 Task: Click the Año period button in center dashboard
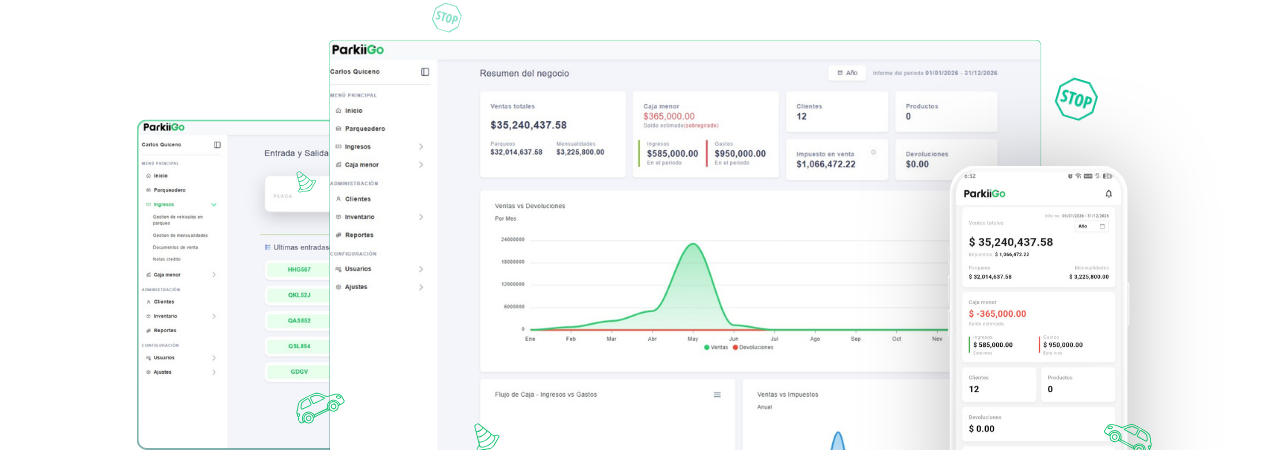coord(846,73)
